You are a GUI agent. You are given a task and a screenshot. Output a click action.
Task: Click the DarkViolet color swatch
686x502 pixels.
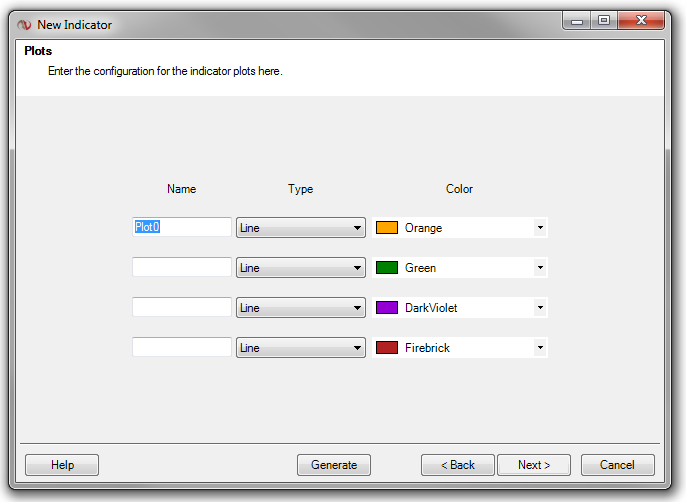coord(387,308)
